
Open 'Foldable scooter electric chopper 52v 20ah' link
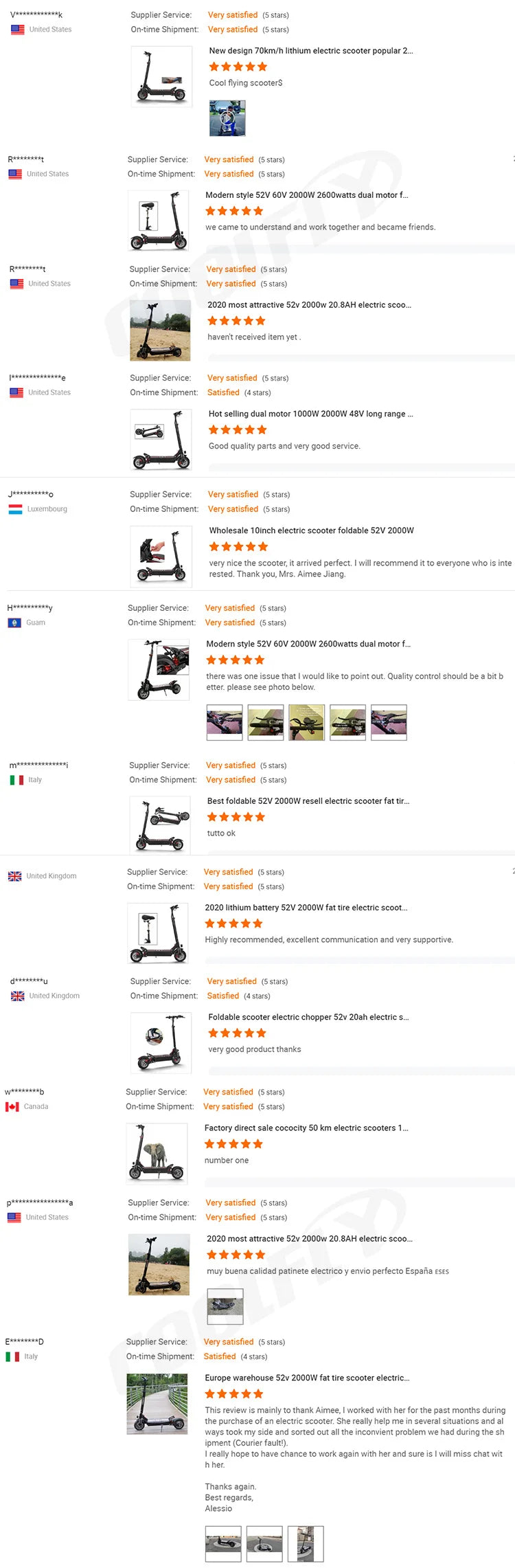click(308, 1017)
